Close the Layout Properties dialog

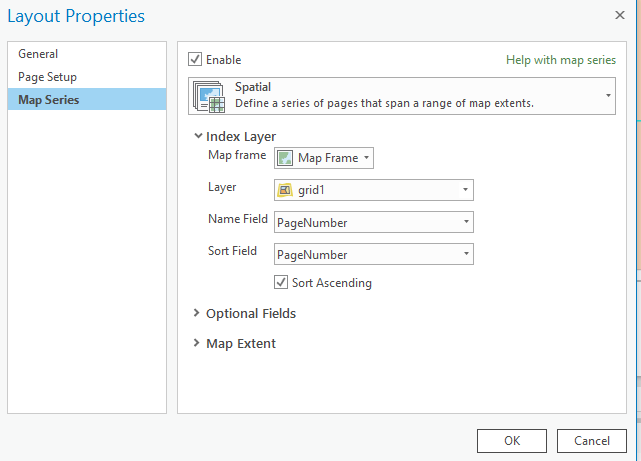(x=620, y=16)
